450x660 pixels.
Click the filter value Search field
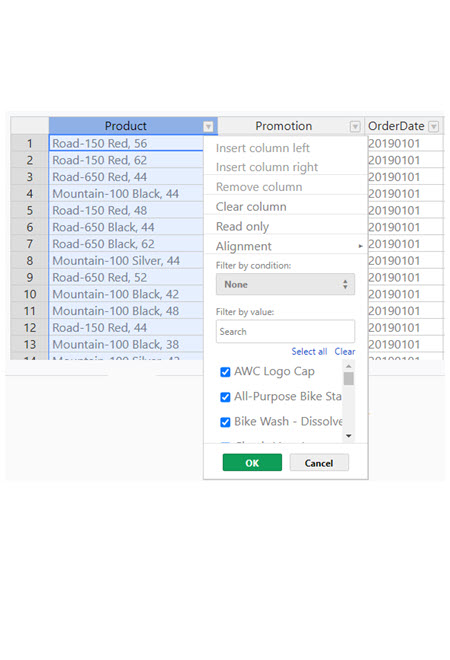285,332
